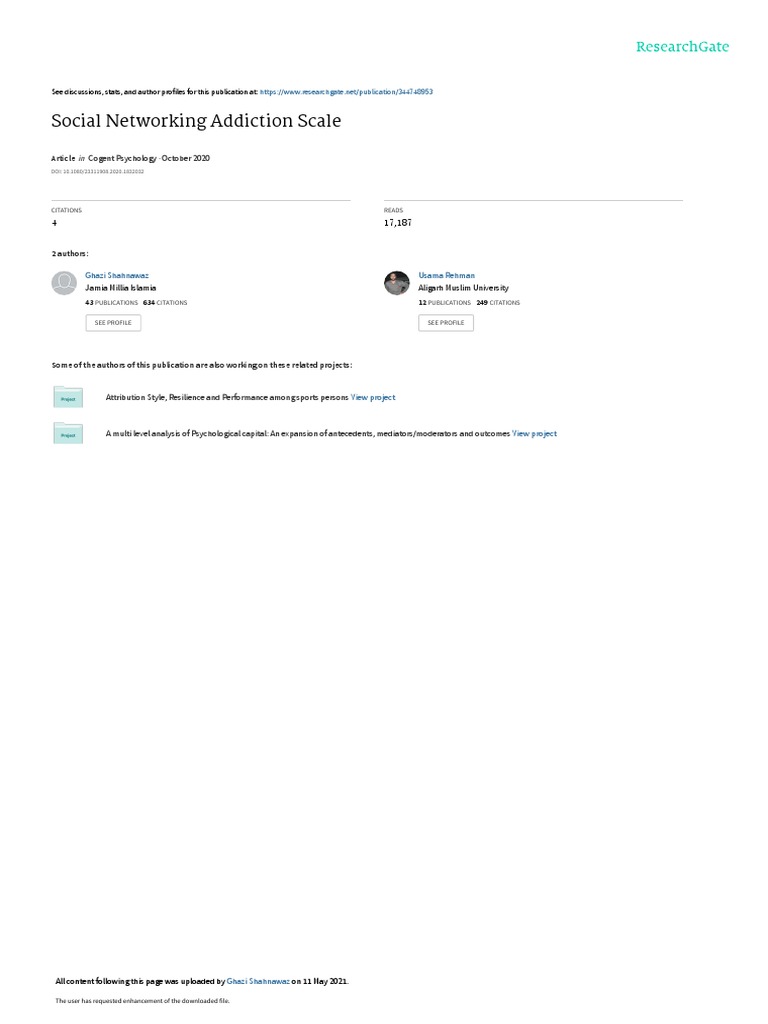This screenshot has height=1024, width=768.
Task: Click See Profile button under Ghazi Shahnawaz
Action: pyautogui.click(x=113, y=323)
